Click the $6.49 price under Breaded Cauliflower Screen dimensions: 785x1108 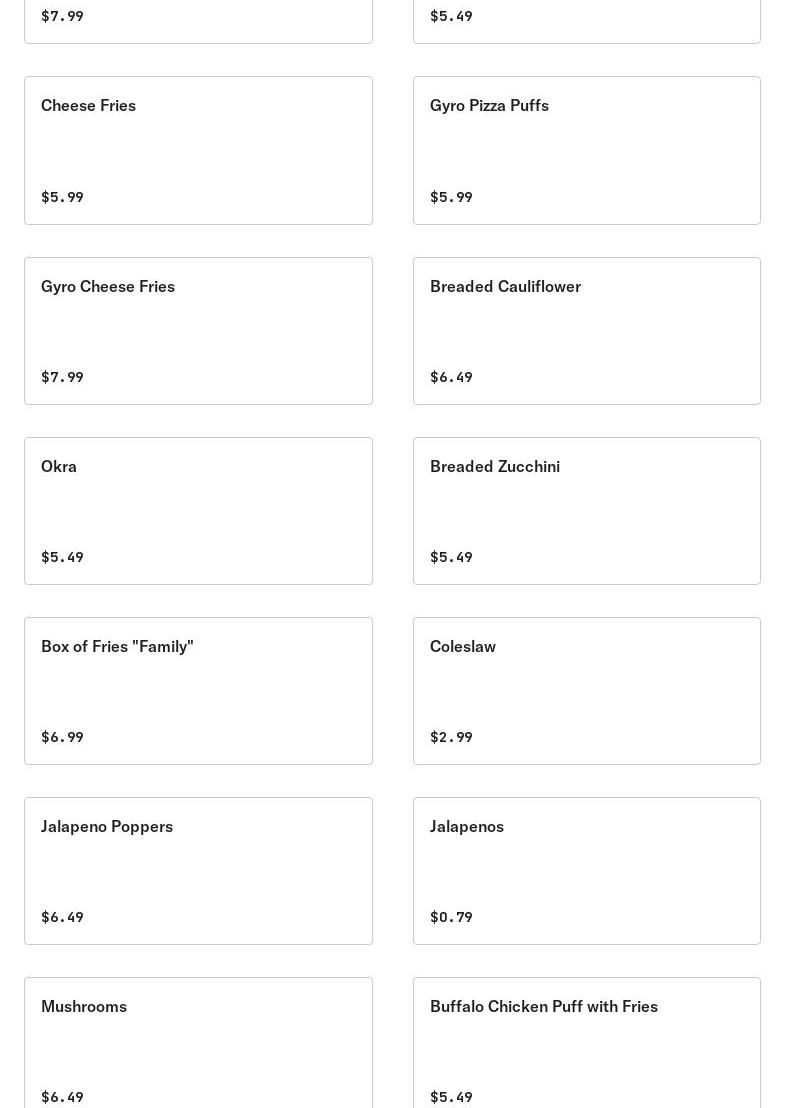(451, 377)
